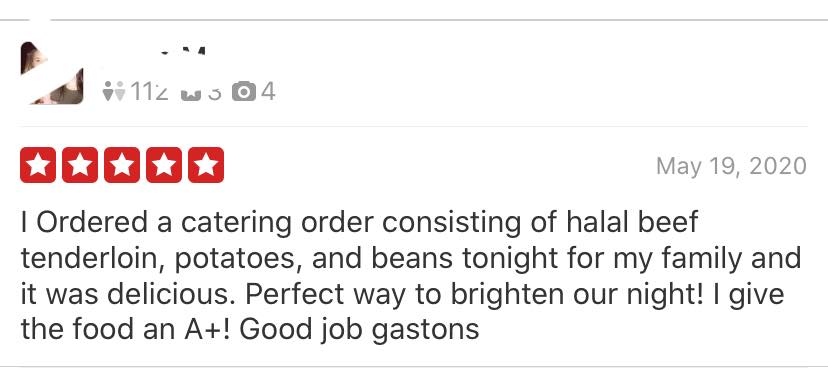Click the fourth red rating star
The height and width of the screenshot is (368, 828).
[164, 165]
